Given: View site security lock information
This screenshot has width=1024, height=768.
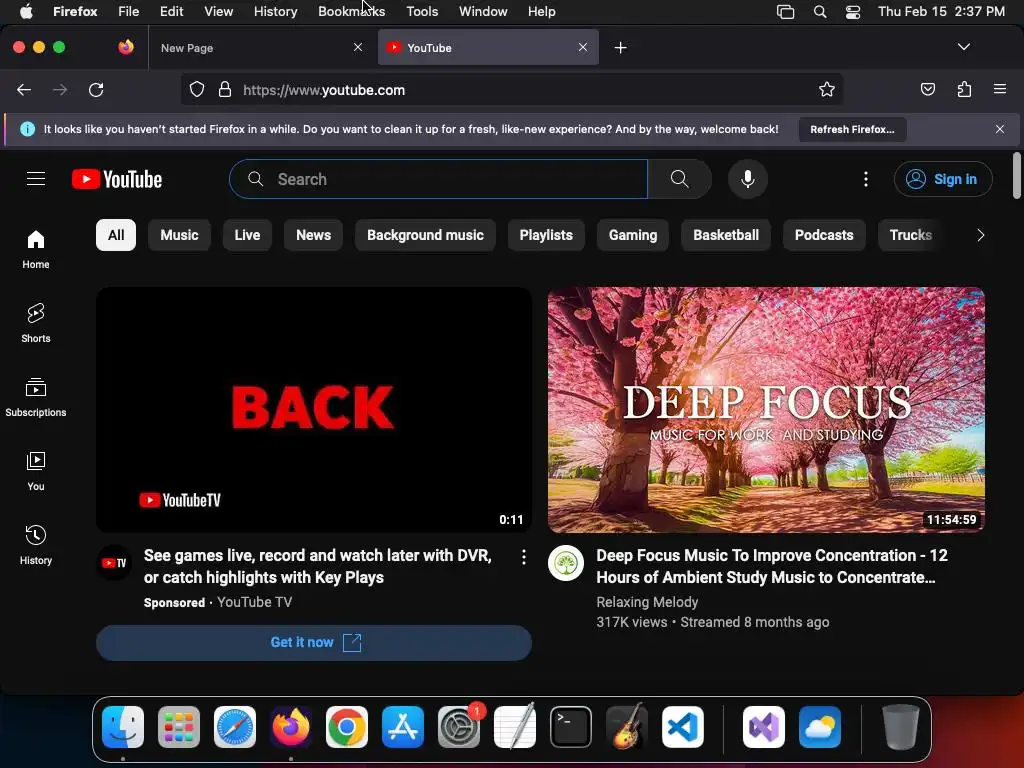Looking at the screenshot, I should pos(225,89).
